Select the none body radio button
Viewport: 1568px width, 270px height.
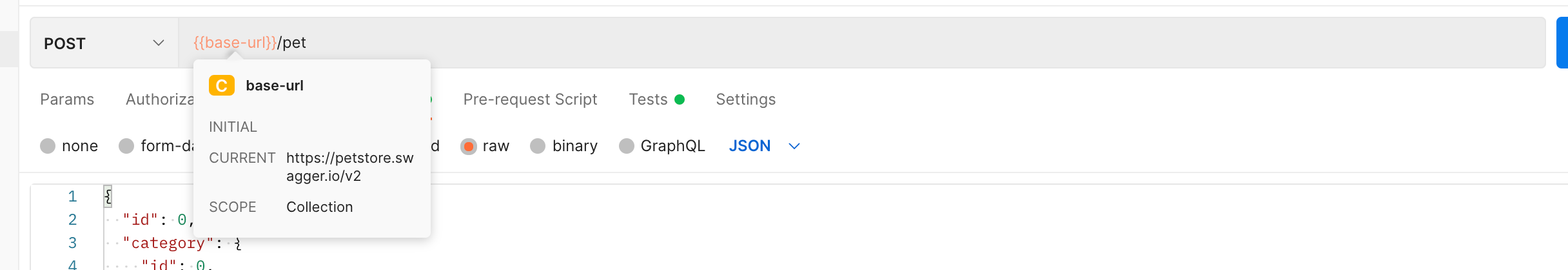(48, 146)
